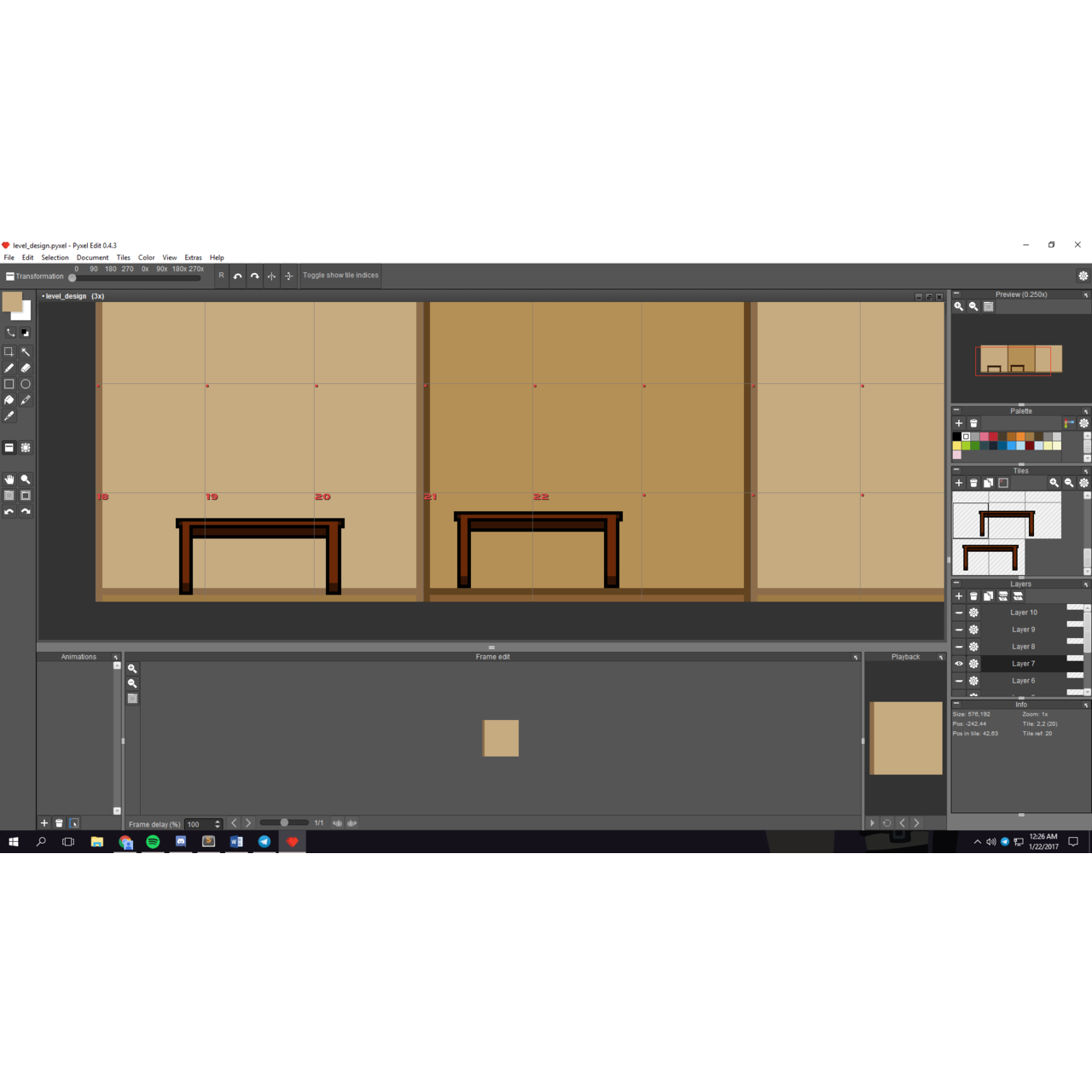1092x1092 pixels.
Task: Select the Magic Wand tool
Action: tap(26, 351)
